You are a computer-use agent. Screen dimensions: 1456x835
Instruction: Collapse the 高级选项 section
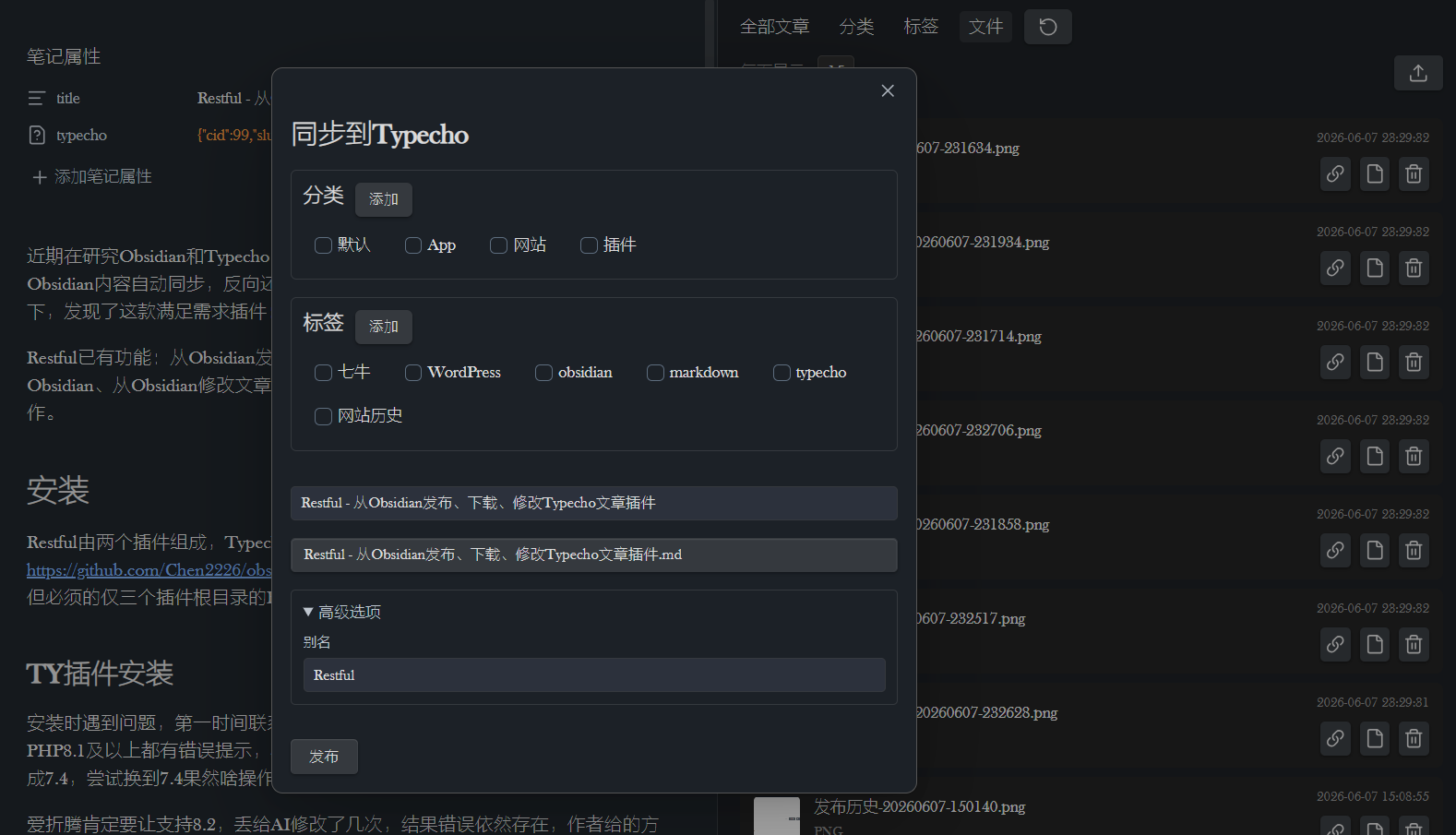point(342,612)
